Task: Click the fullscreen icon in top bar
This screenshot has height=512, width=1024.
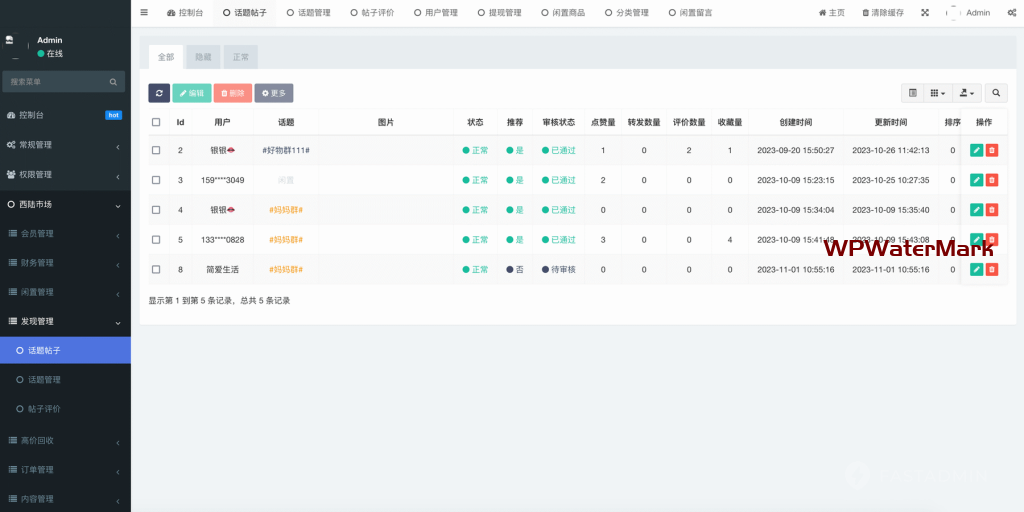Action: point(924,13)
